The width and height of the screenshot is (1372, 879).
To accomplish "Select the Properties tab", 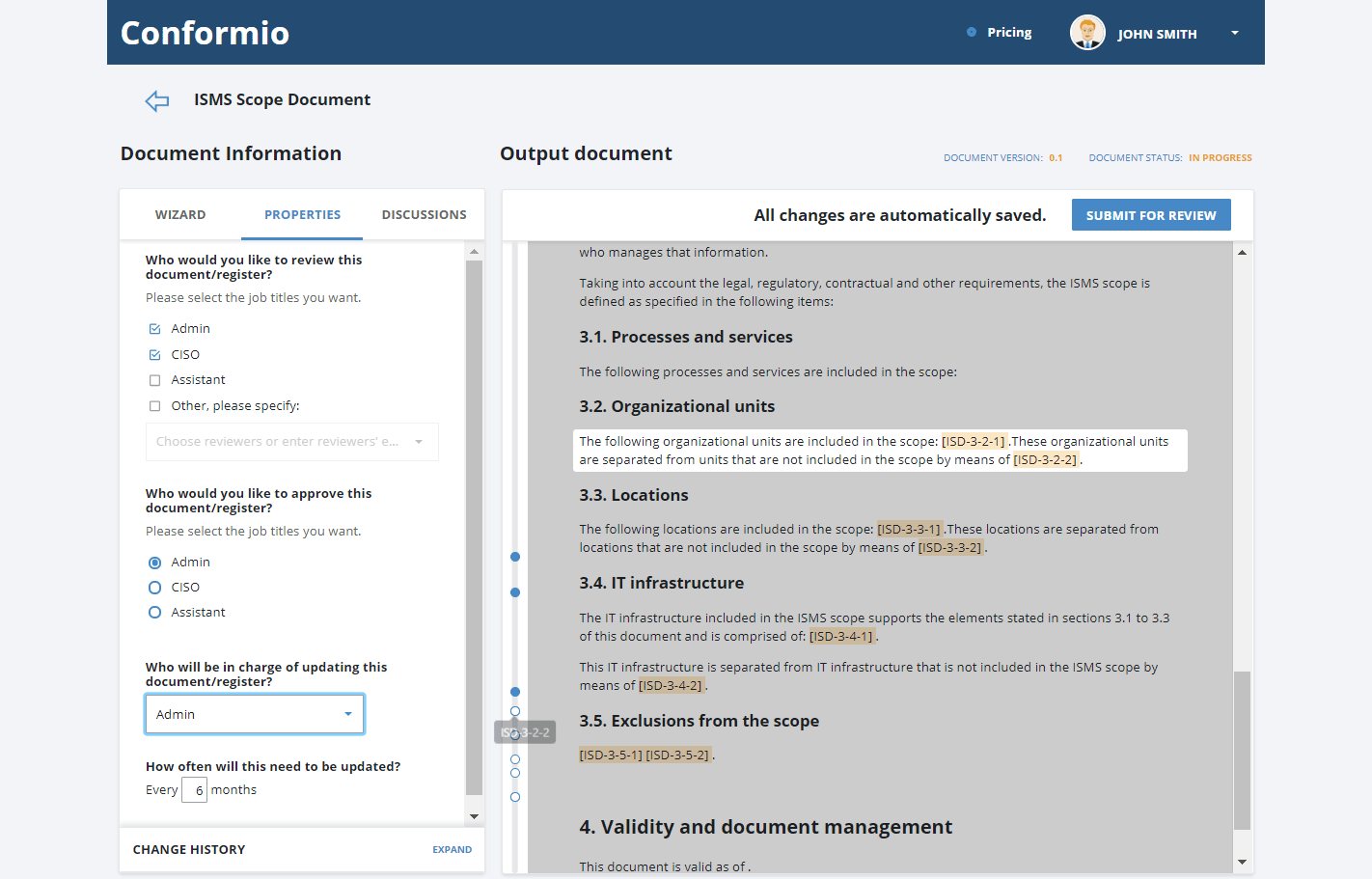I will [x=302, y=215].
